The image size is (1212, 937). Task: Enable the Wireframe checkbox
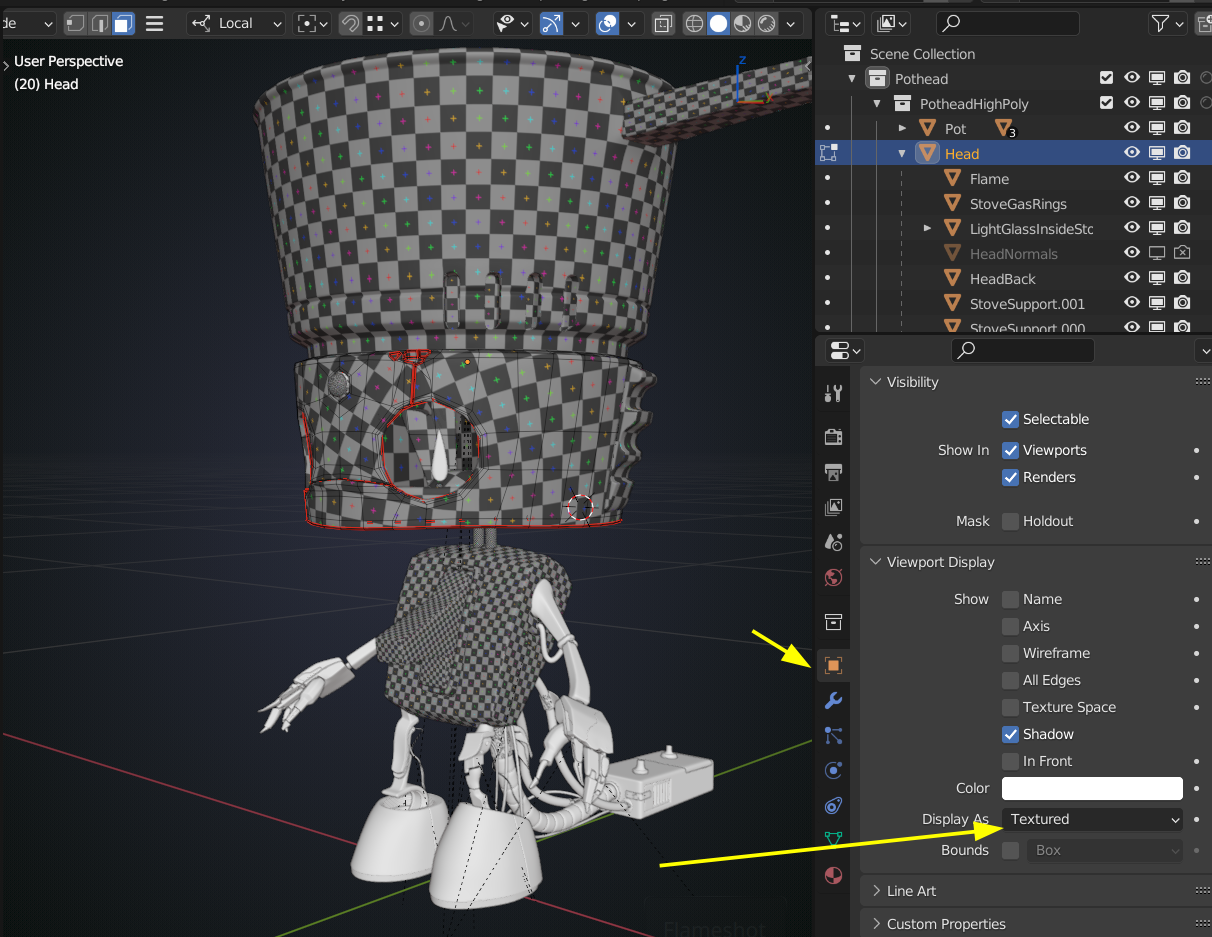point(1011,653)
